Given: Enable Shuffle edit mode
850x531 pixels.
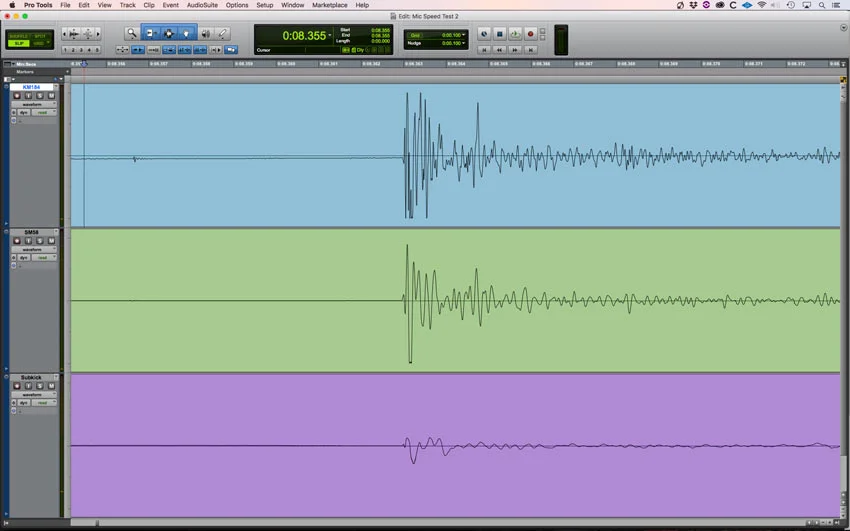Looking at the screenshot, I should coord(19,36).
